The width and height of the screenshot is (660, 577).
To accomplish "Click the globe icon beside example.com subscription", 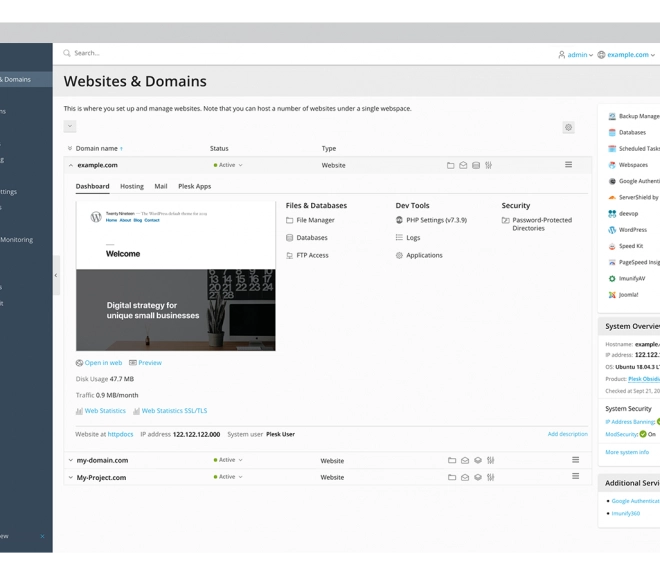I will tap(601, 55).
